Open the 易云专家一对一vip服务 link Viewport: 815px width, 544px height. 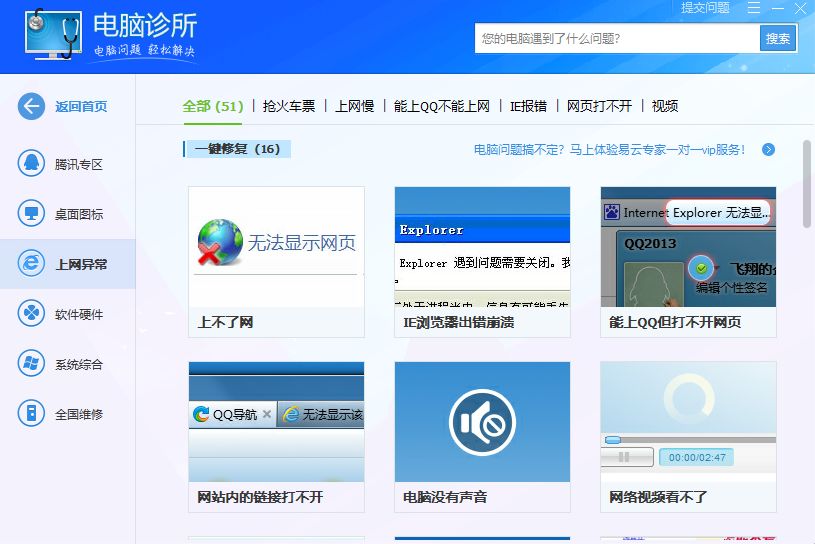[610, 150]
